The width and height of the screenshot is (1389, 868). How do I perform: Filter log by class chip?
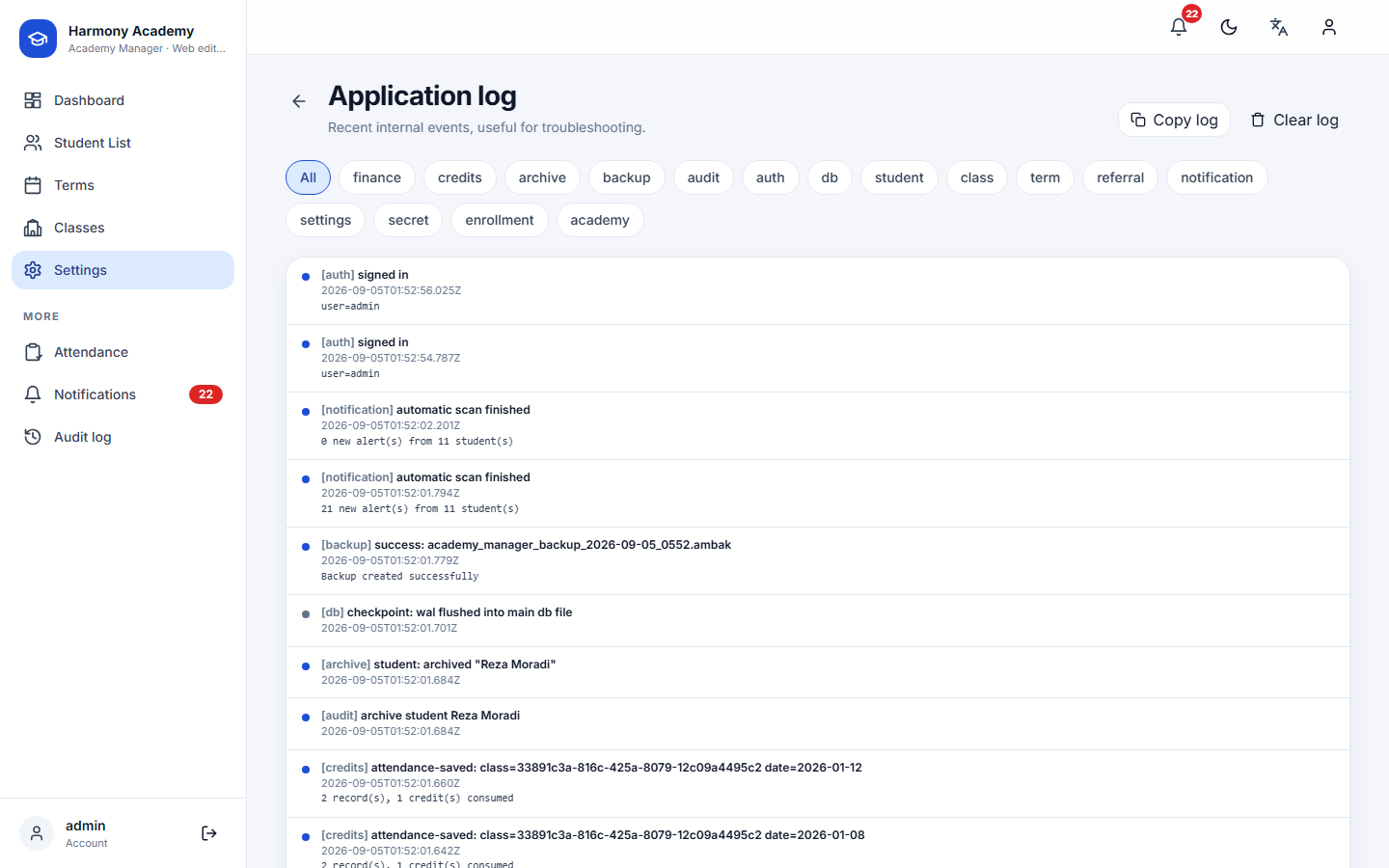pyautogui.click(x=977, y=177)
